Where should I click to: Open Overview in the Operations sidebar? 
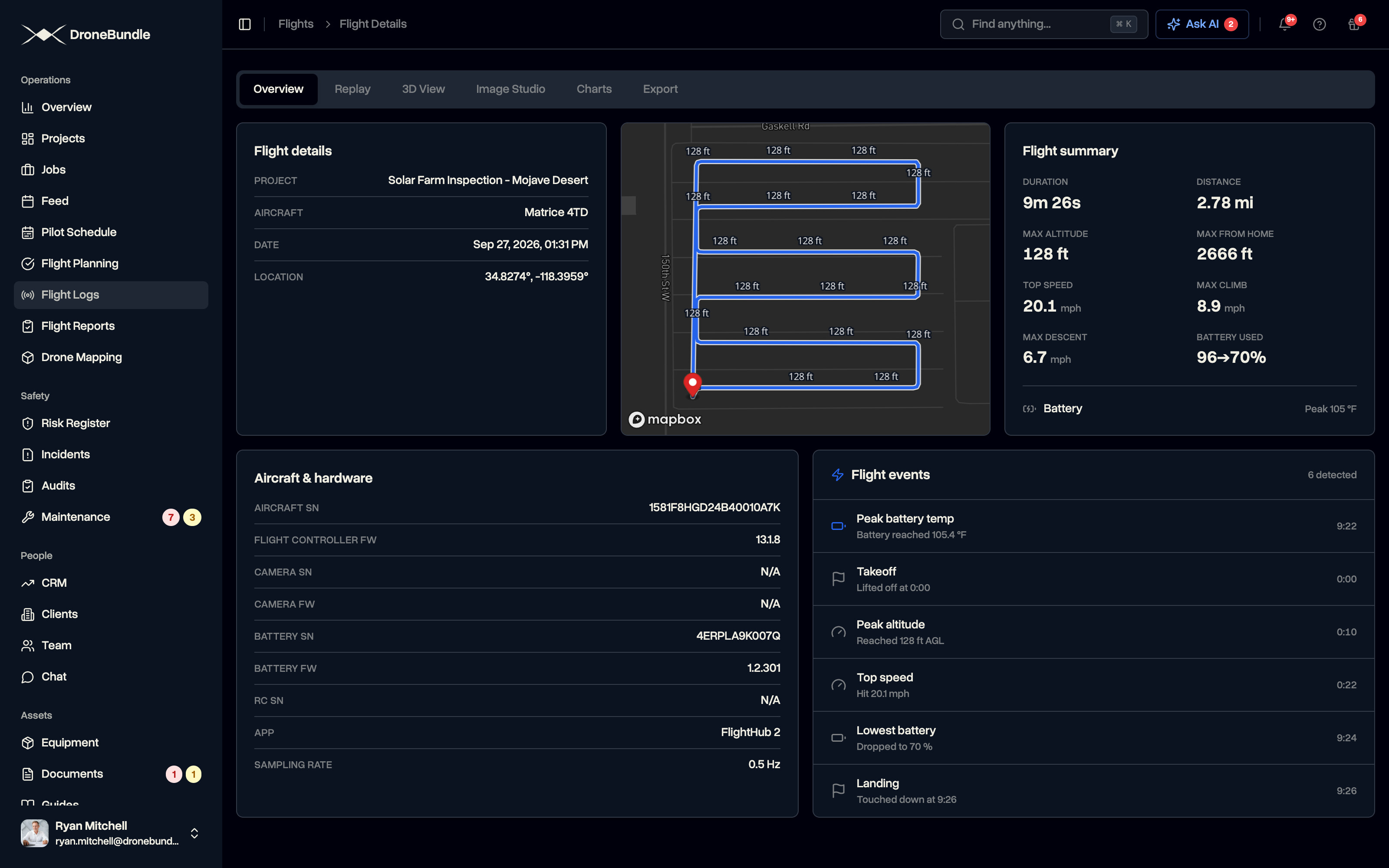coord(111,107)
